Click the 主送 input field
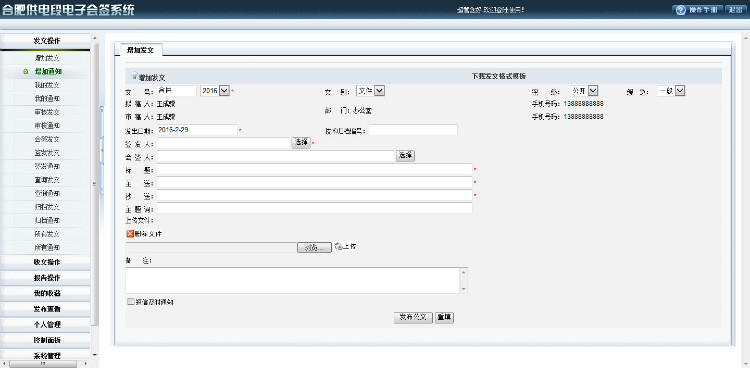750x376 pixels. coord(315,182)
